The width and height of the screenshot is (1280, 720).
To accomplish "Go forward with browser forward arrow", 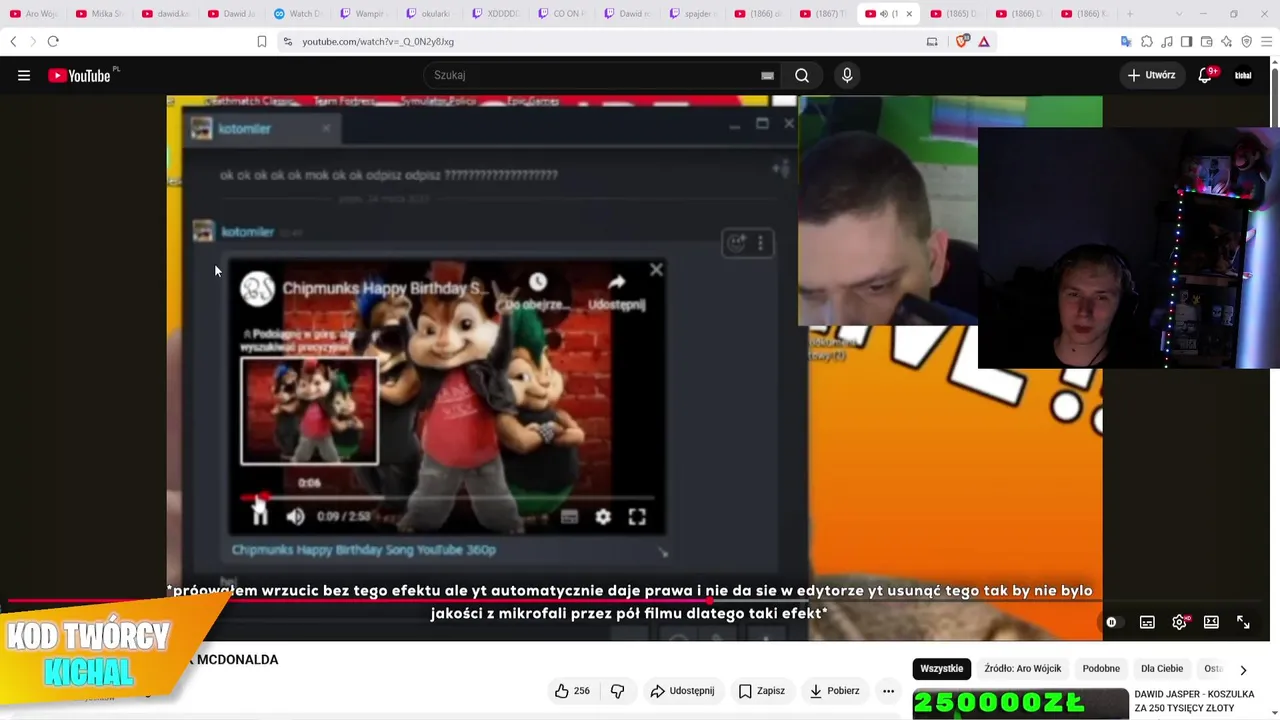I will [32, 41].
